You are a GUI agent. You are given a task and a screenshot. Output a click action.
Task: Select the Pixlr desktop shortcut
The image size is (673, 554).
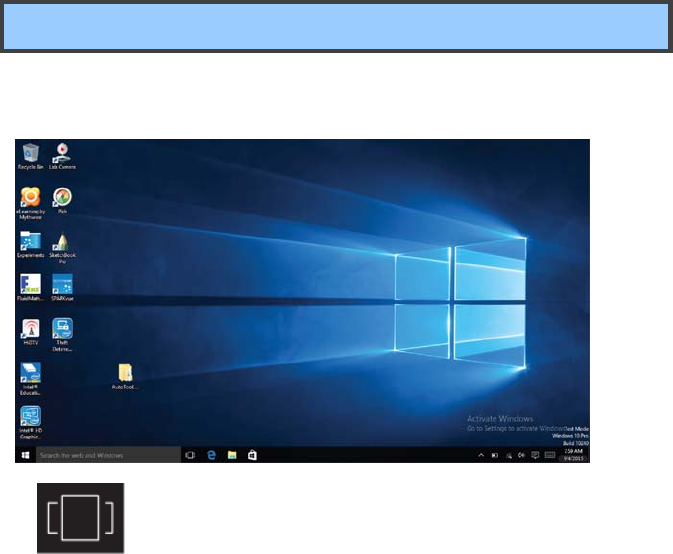62,201
